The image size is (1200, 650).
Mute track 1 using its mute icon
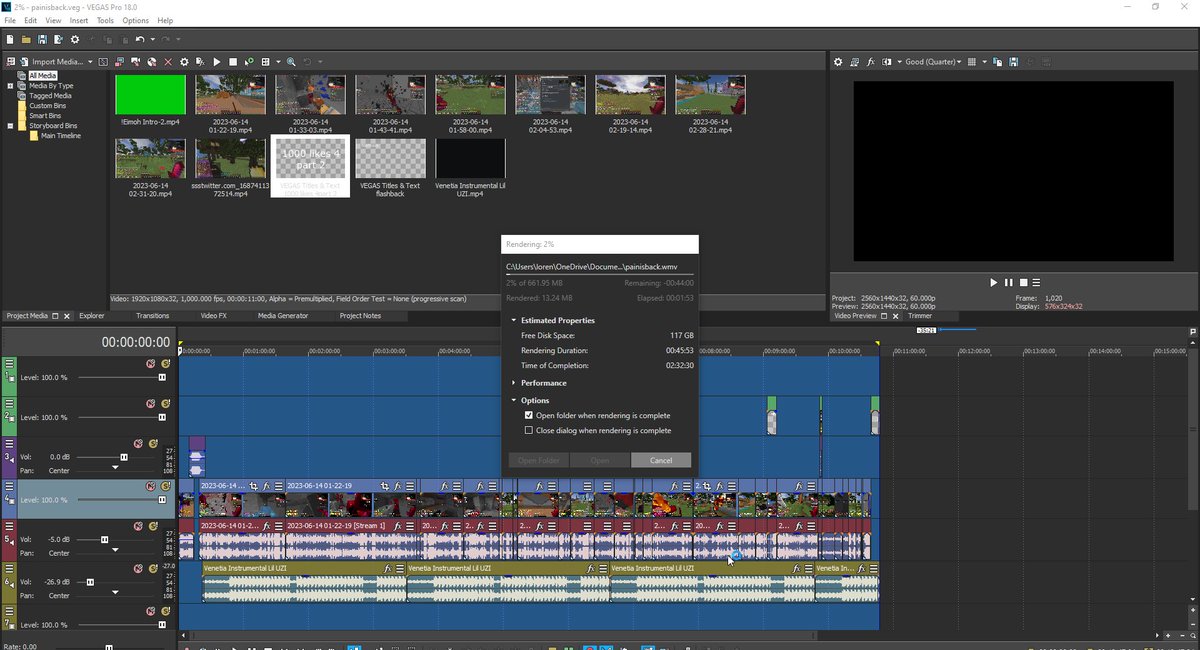coord(151,363)
